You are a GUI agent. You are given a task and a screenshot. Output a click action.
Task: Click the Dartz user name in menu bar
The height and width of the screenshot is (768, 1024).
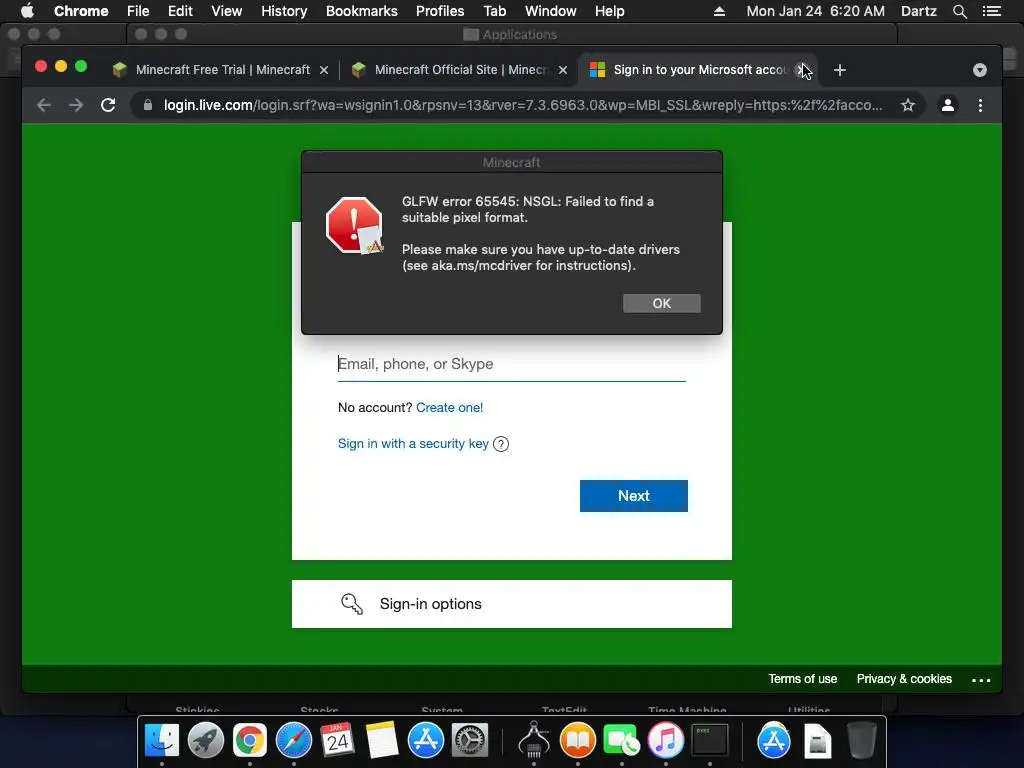(919, 11)
